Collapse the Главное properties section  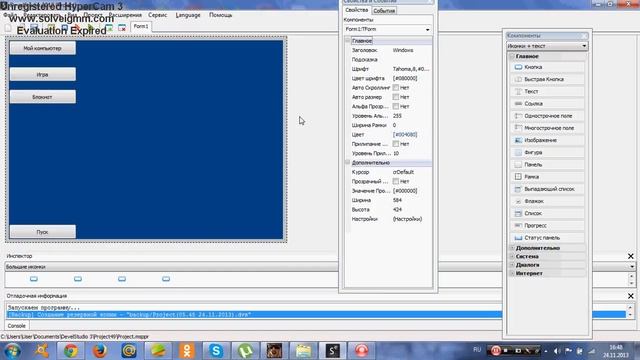point(348,41)
